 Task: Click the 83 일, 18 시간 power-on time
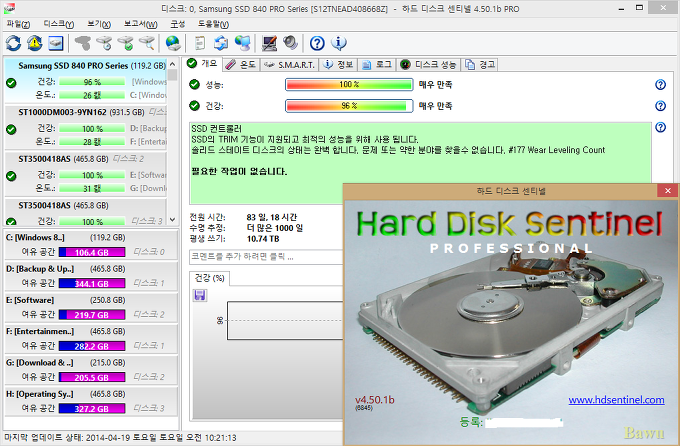[271, 217]
